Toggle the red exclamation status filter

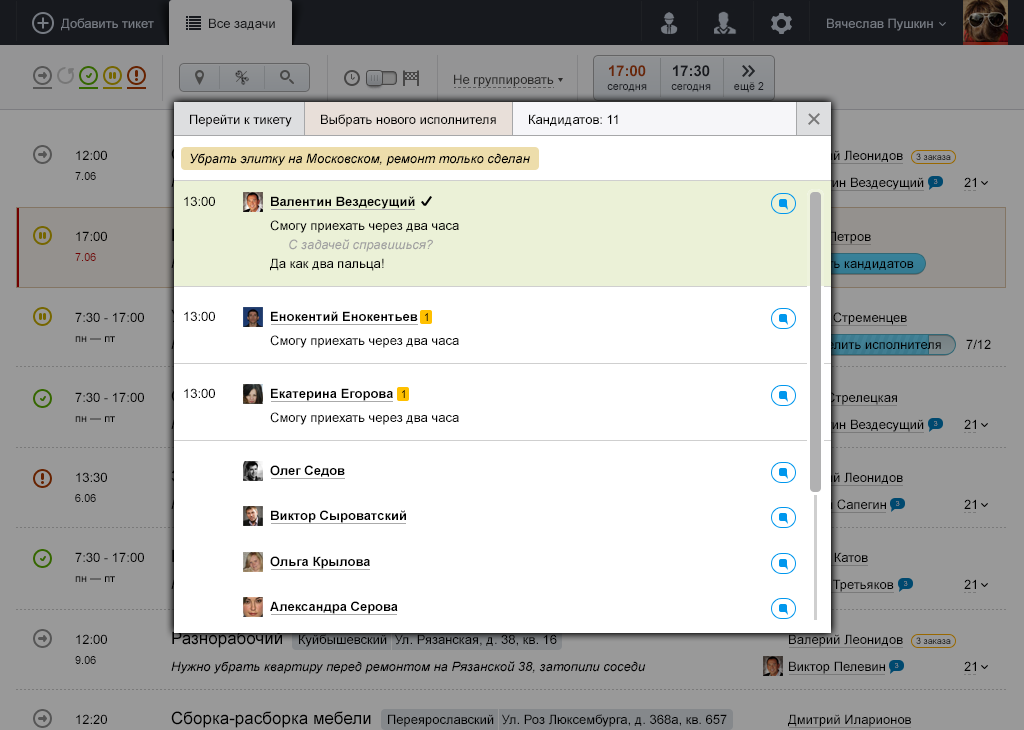[136, 76]
